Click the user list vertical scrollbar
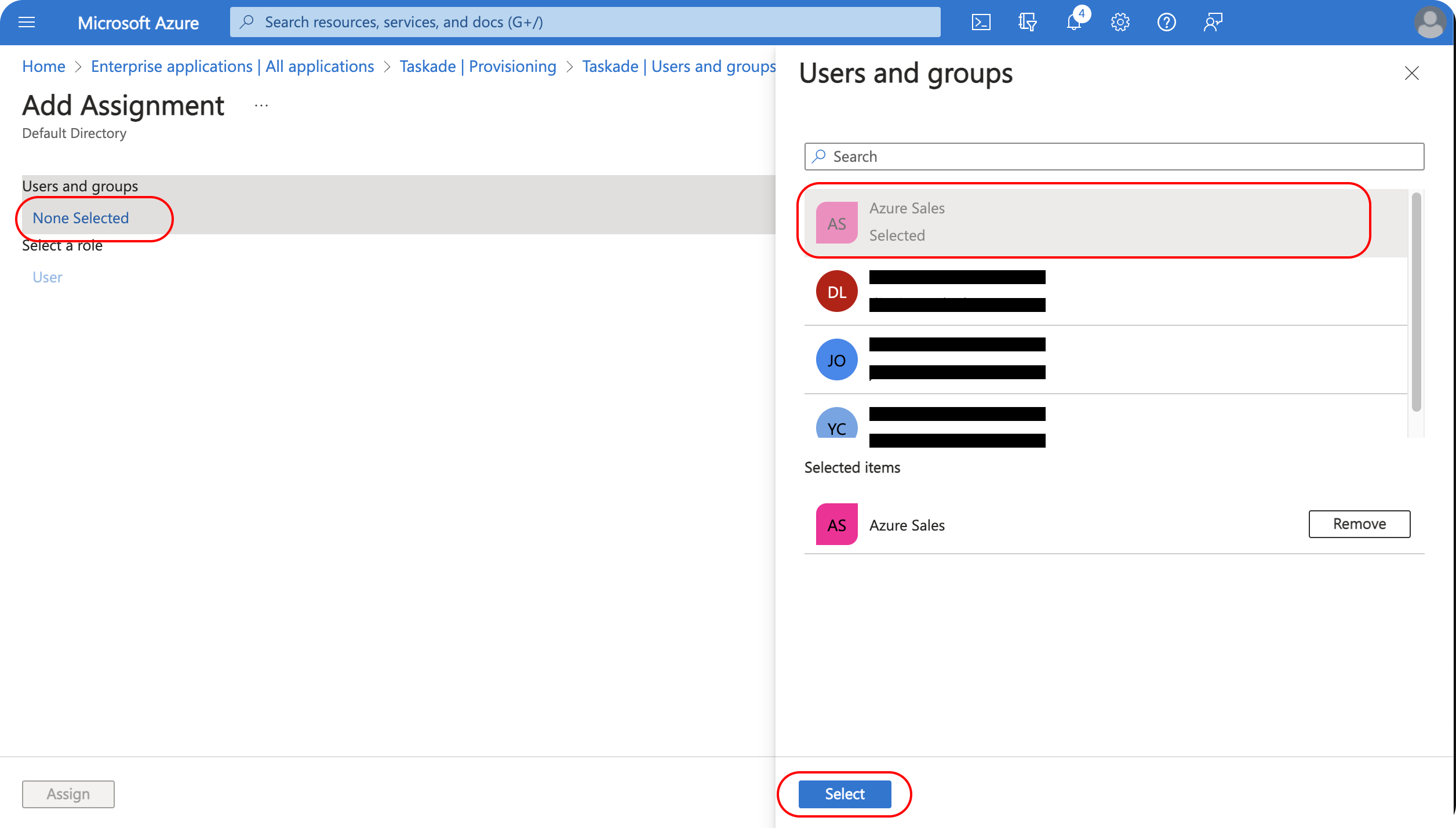Viewport: 1456px width, 828px height. click(x=1415, y=302)
